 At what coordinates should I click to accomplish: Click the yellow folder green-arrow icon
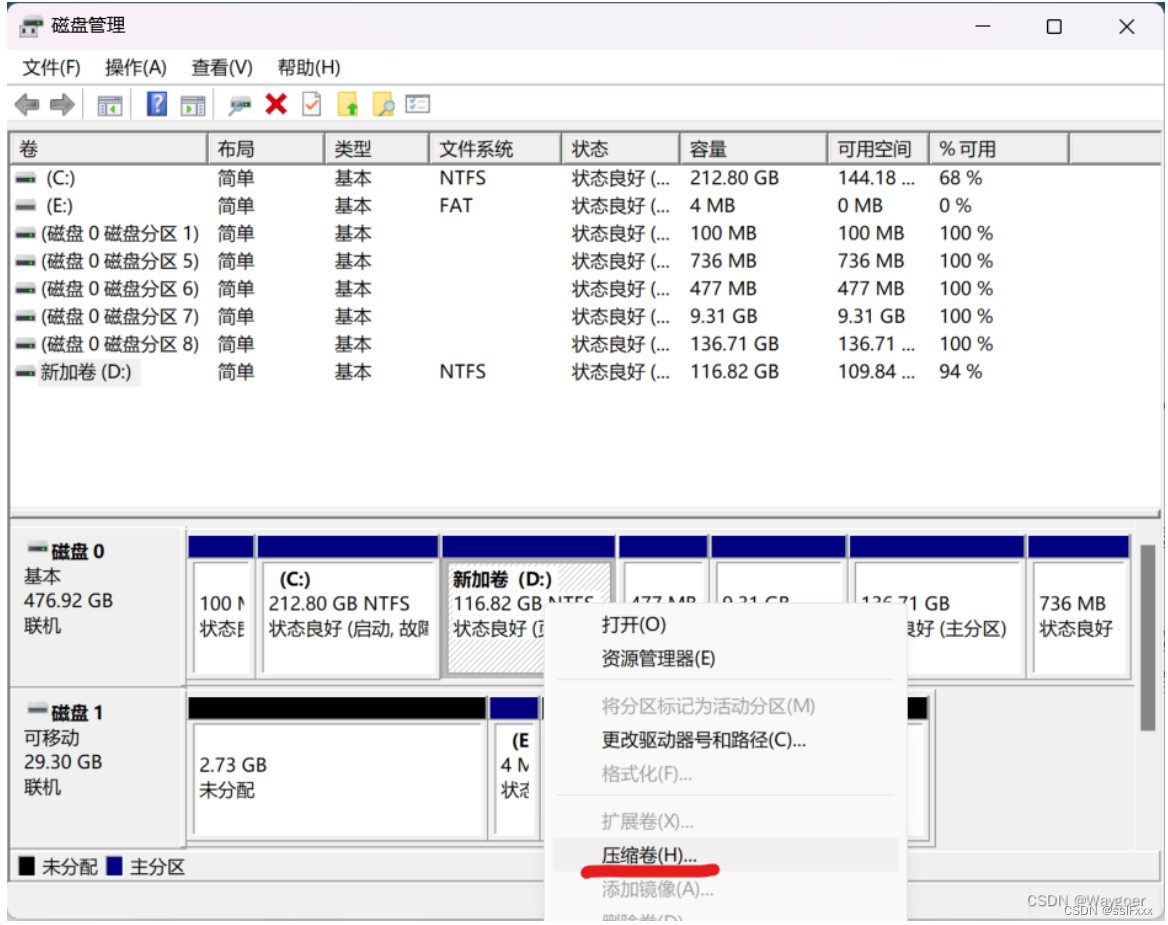click(348, 105)
